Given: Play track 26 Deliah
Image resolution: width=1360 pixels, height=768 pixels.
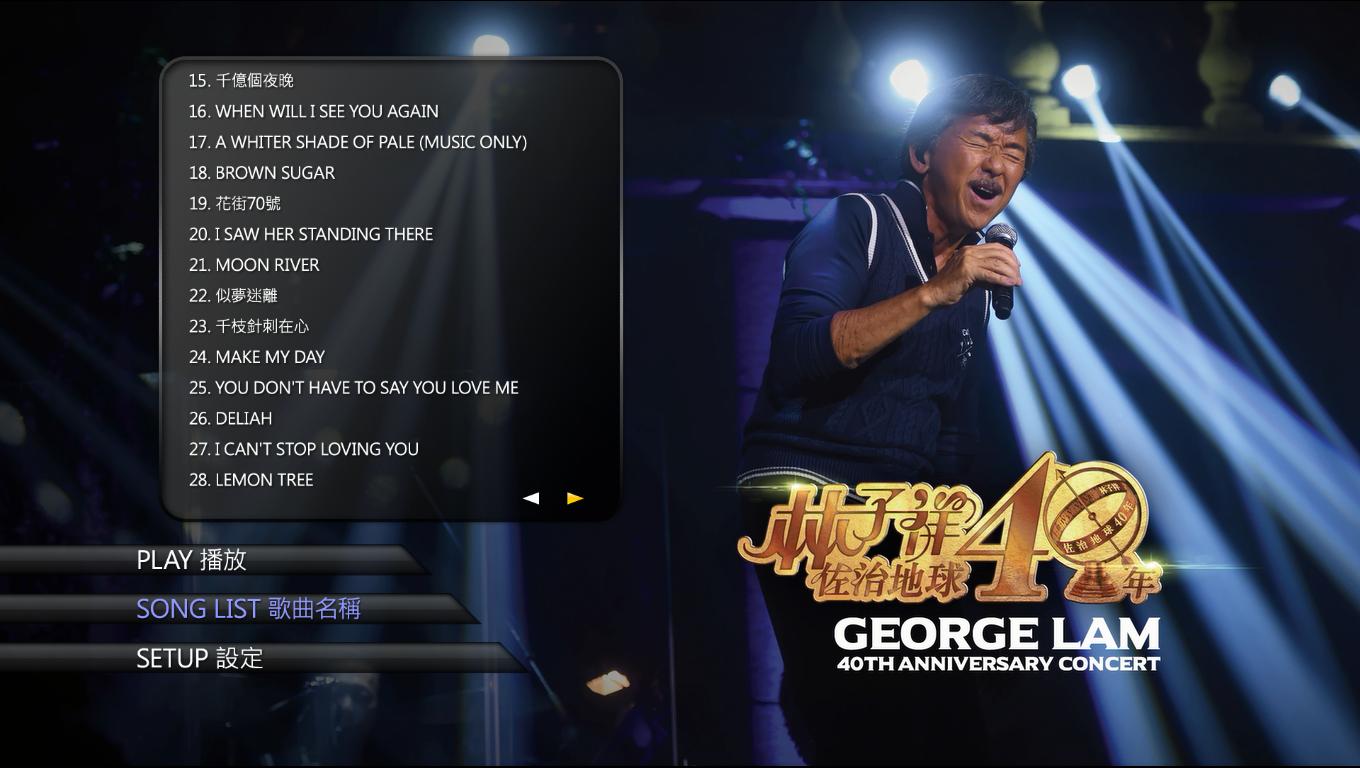Looking at the screenshot, I should tap(230, 418).
